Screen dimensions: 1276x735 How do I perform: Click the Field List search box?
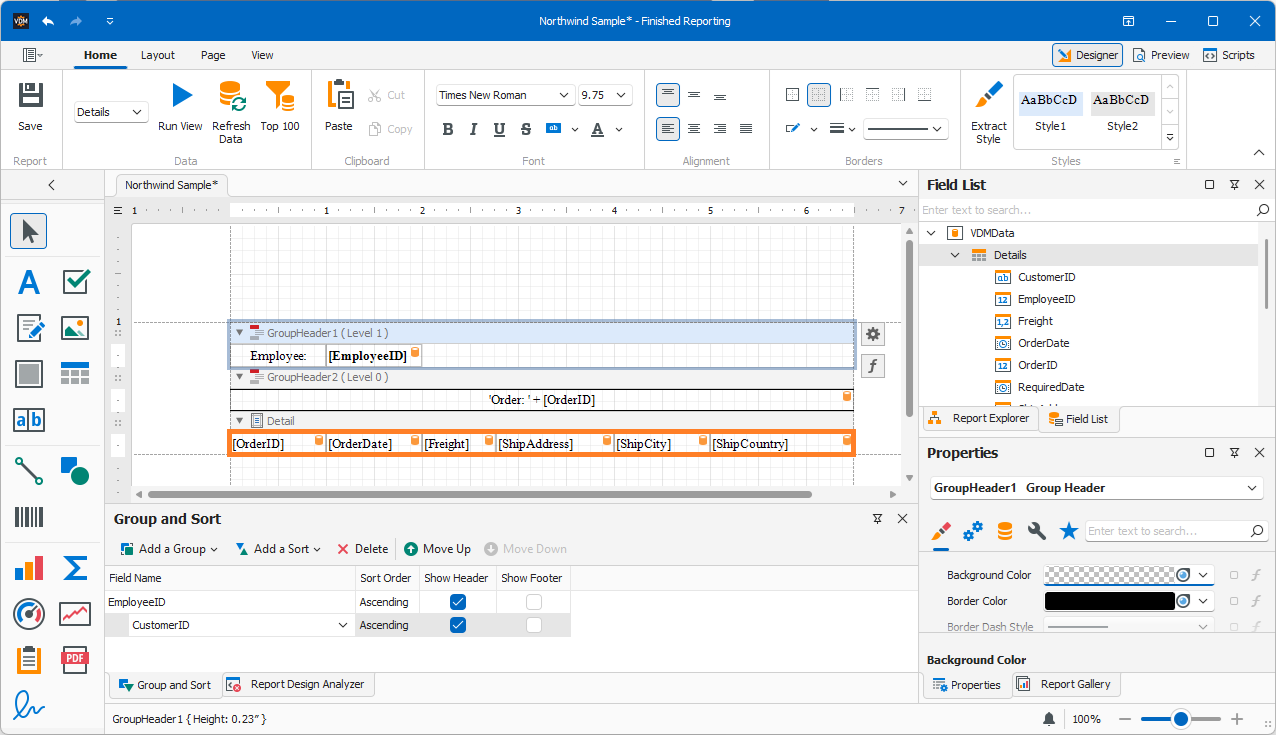(x=1090, y=210)
